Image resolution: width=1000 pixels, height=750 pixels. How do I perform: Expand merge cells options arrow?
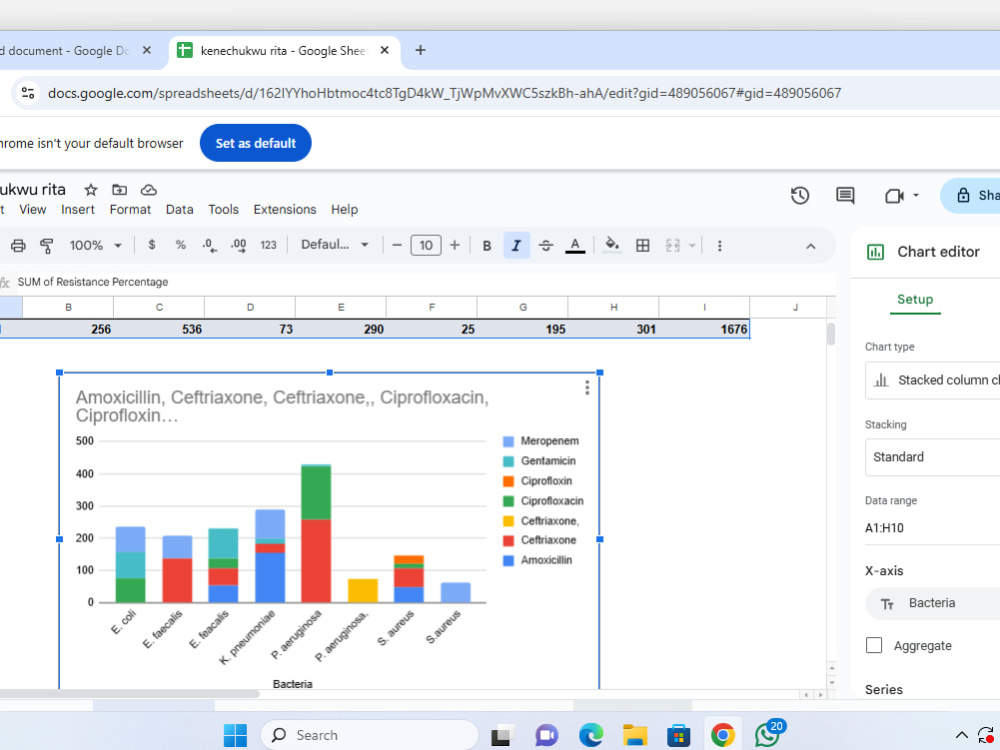click(692, 246)
